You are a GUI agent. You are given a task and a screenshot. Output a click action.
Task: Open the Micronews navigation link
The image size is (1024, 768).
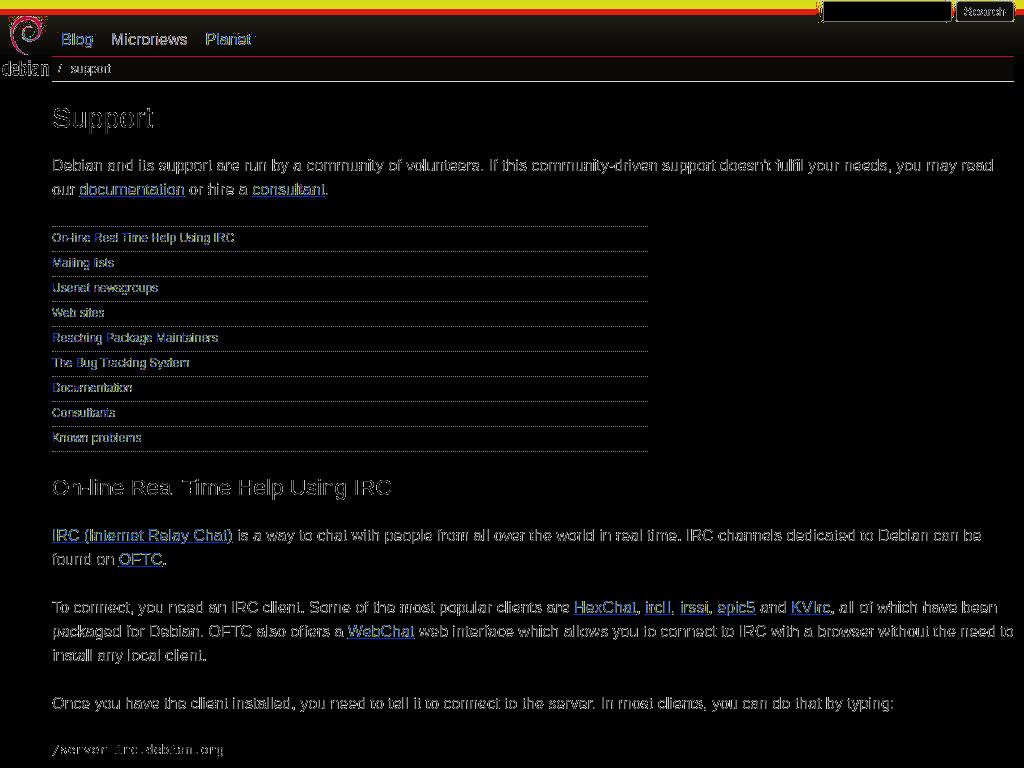tap(149, 39)
